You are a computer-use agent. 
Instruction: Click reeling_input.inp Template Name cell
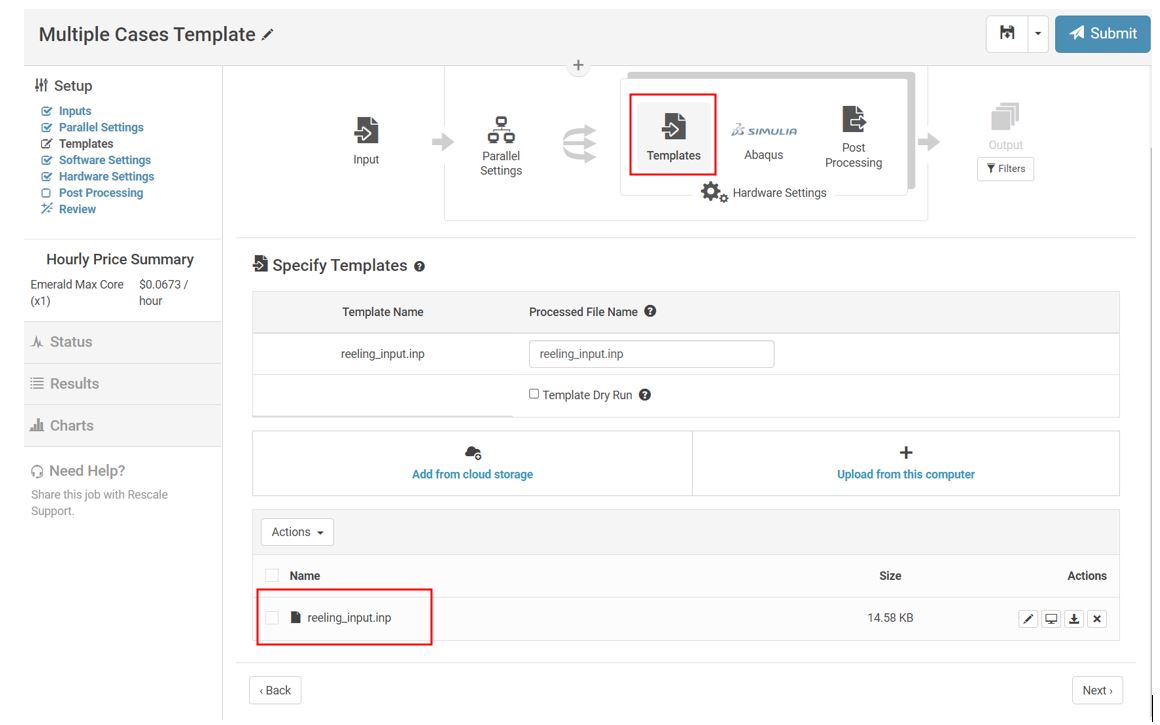(x=382, y=354)
